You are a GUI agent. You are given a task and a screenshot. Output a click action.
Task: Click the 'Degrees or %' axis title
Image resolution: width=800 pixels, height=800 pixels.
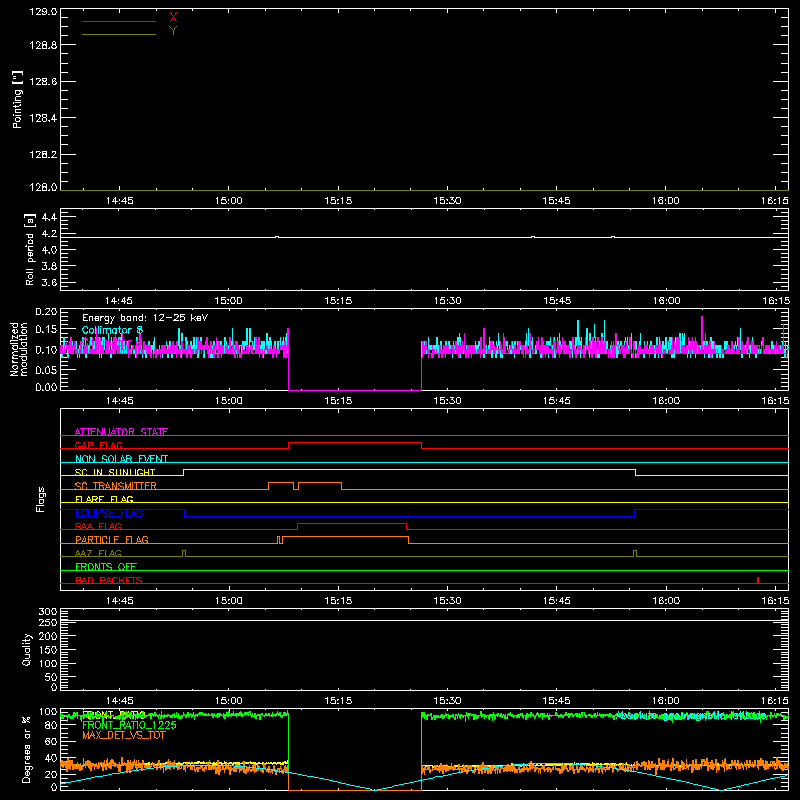tap(26, 749)
